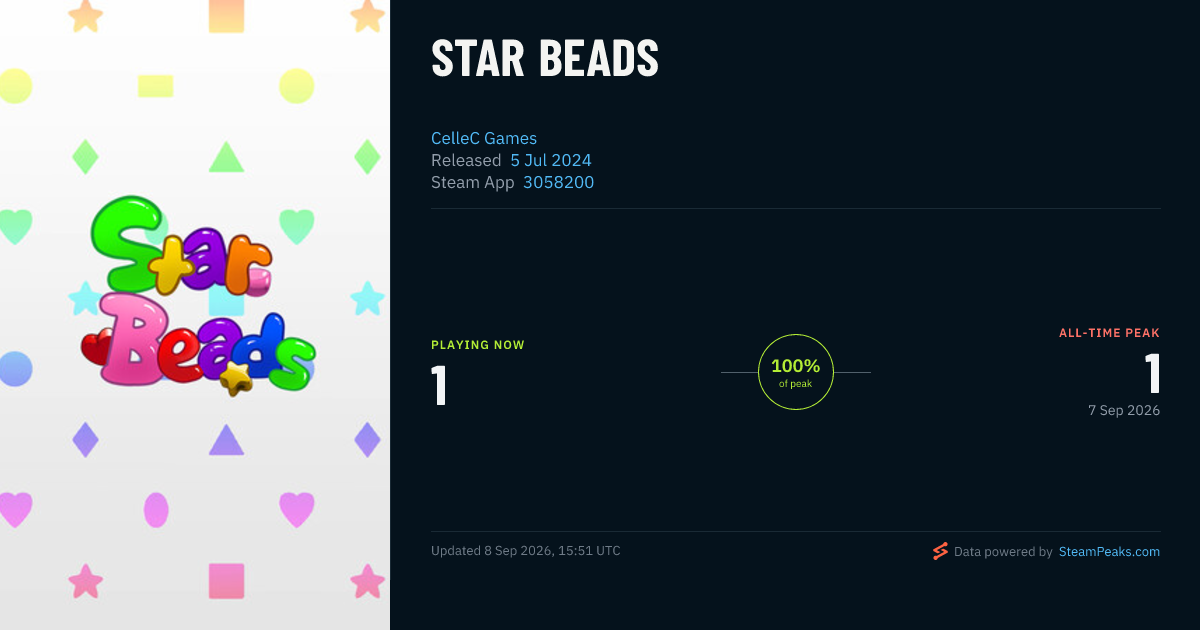Select the 100% of peak circle
This screenshot has width=1200, height=630.
(x=796, y=372)
